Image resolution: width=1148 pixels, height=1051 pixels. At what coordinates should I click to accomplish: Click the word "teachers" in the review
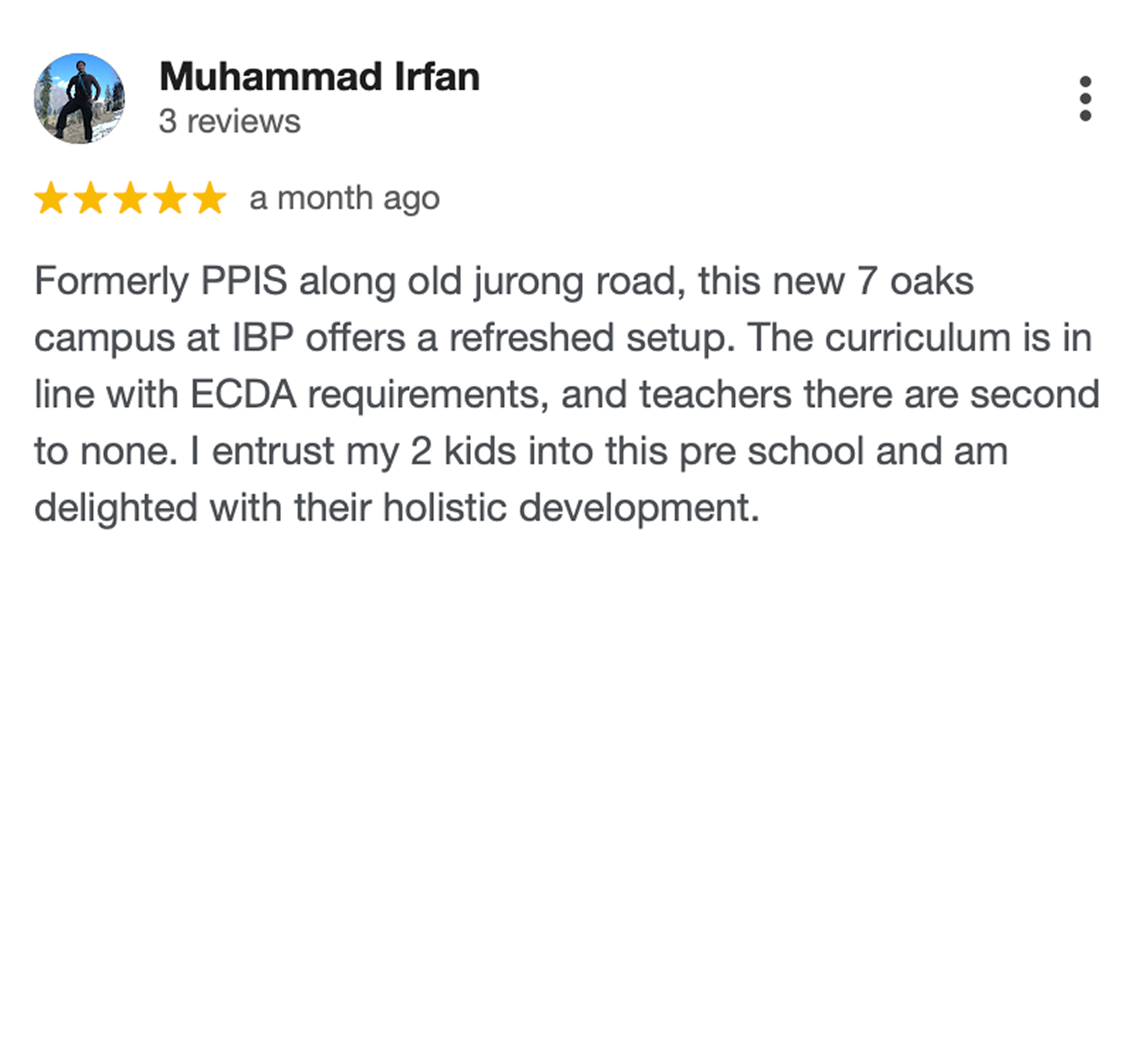coord(715,394)
